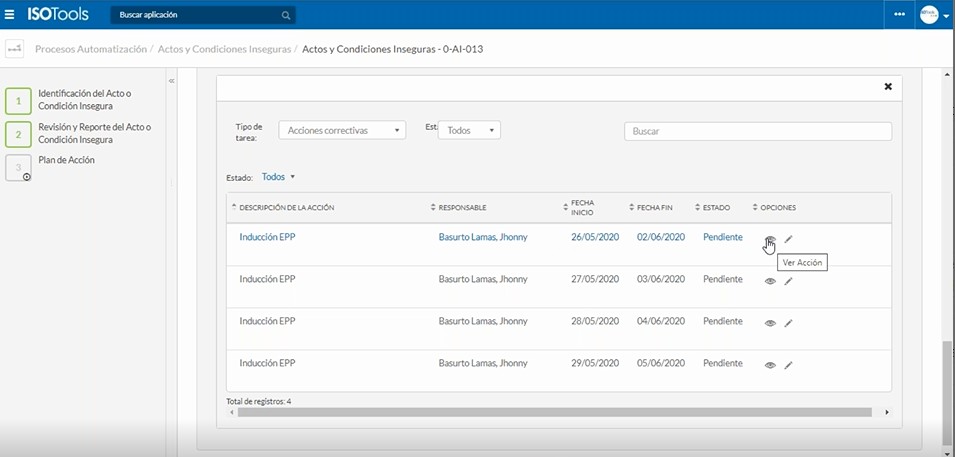
Task: Expand the Estado Todos filter above table
Action: [x=279, y=177]
